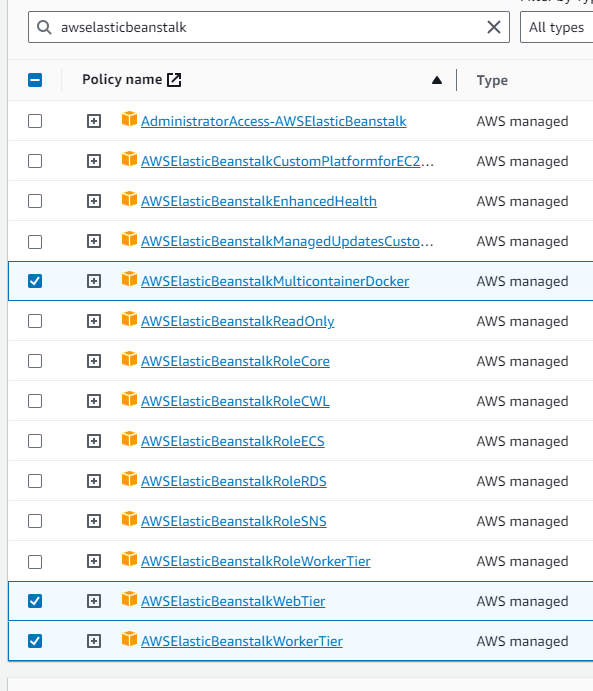593x691 pixels.
Task: Open the AWSElasticBeanstalkRoleWorkerTier policy link
Action: [x=256, y=561]
